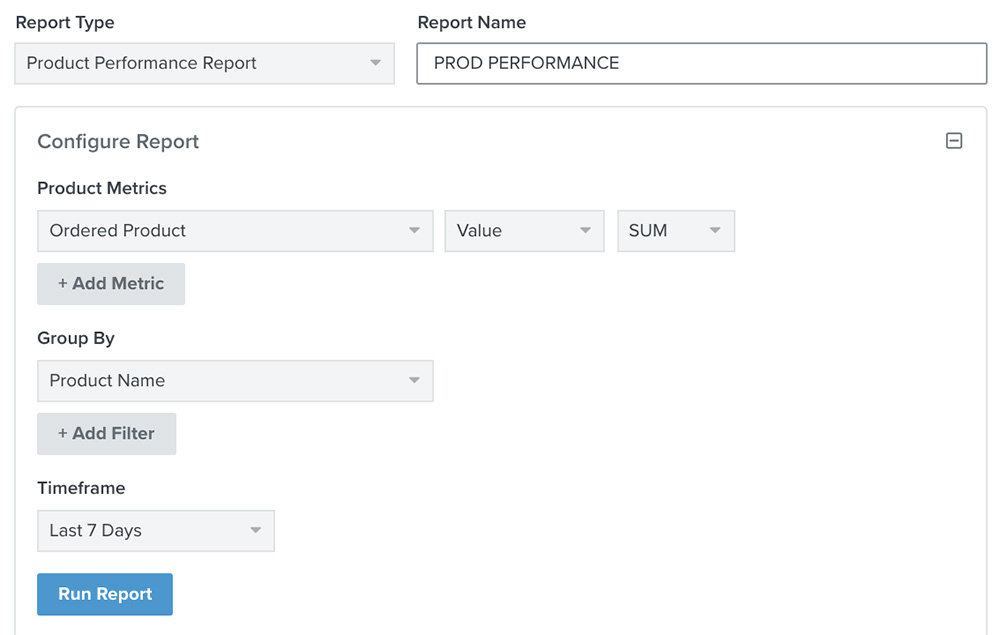
Task: Click inside the Report Name field
Action: coord(700,63)
